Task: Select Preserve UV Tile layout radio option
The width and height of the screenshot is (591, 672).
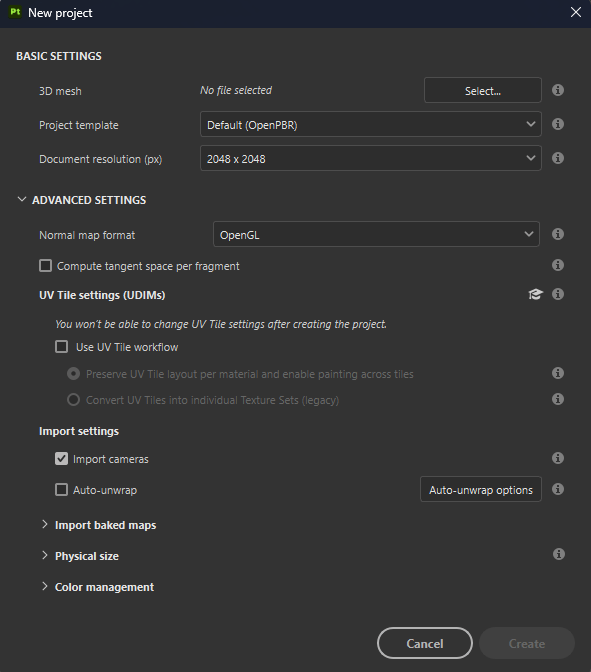Action: click(x=73, y=374)
